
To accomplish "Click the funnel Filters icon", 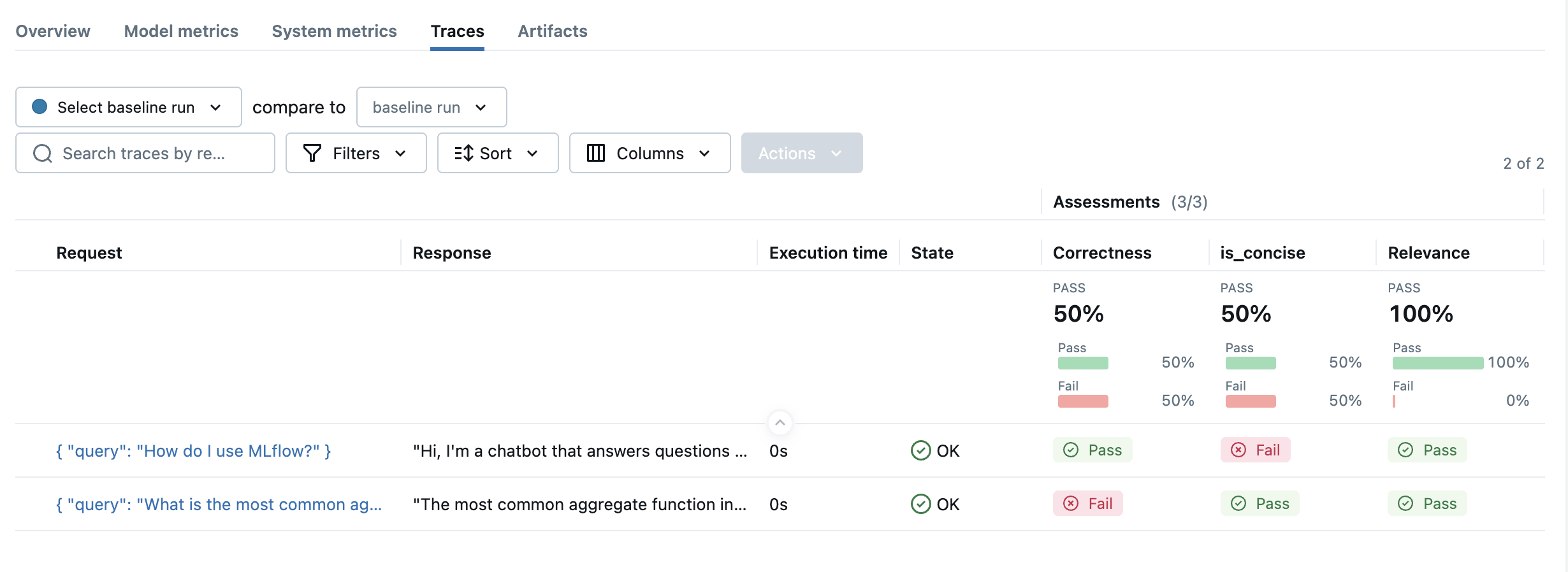I will (312, 154).
